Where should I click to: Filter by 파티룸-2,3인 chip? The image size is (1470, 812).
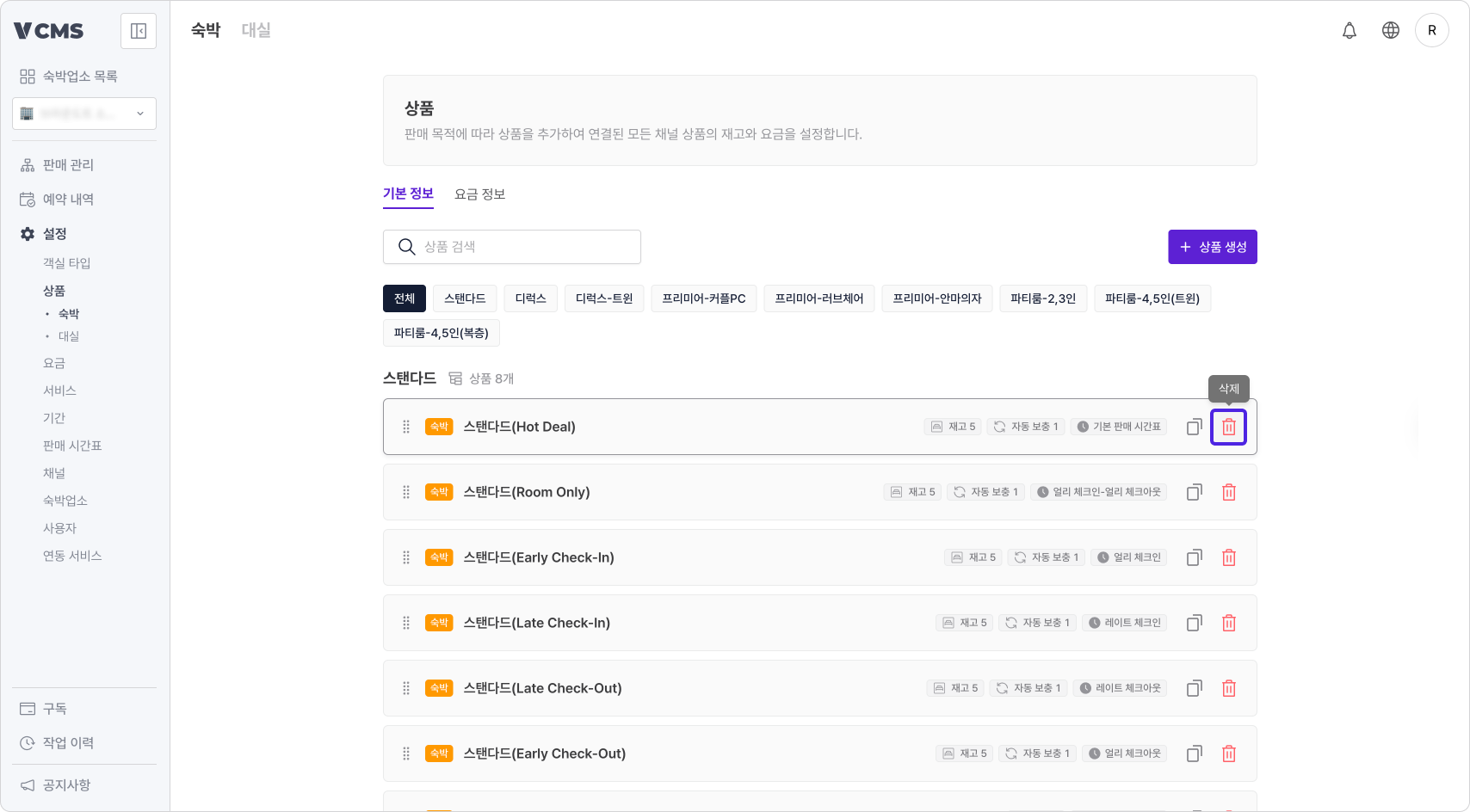(1043, 298)
